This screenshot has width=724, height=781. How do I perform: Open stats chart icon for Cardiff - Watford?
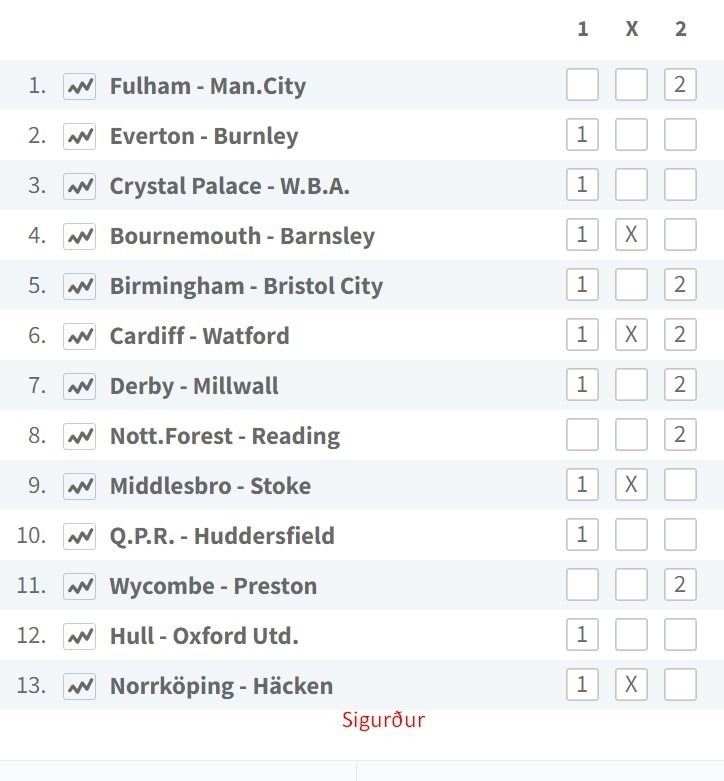(79, 336)
